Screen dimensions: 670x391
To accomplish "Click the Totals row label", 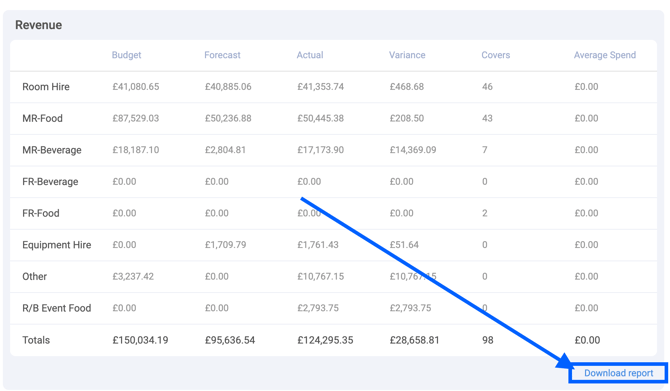I will (x=36, y=340).
